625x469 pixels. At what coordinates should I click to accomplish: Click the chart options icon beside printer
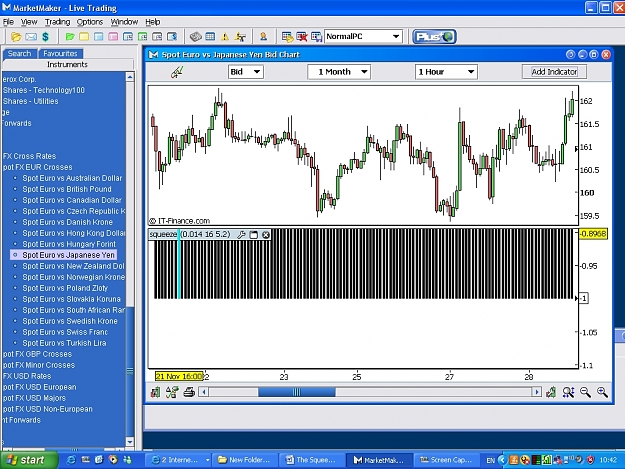(172, 392)
